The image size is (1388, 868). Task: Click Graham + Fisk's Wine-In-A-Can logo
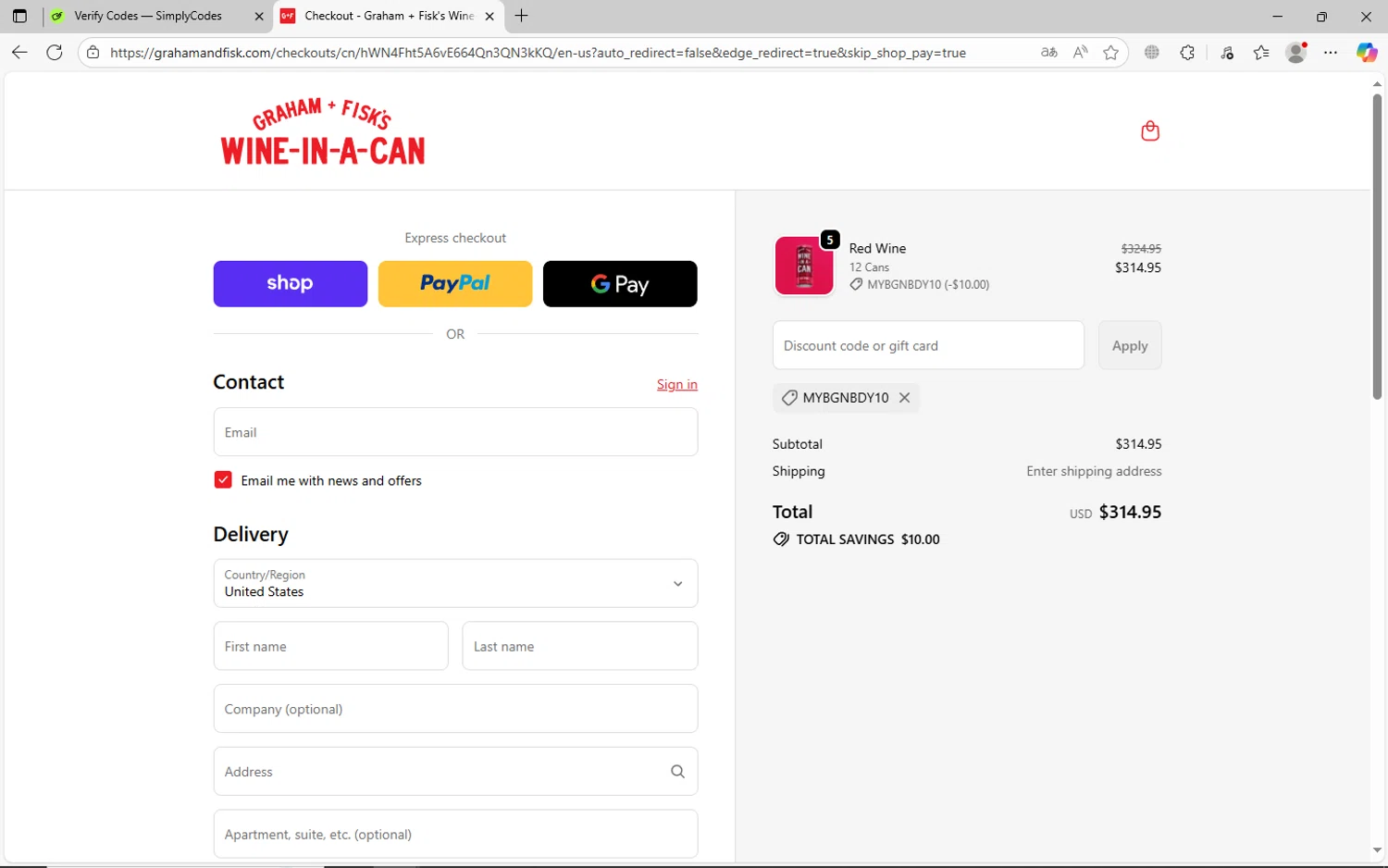click(323, 131)
